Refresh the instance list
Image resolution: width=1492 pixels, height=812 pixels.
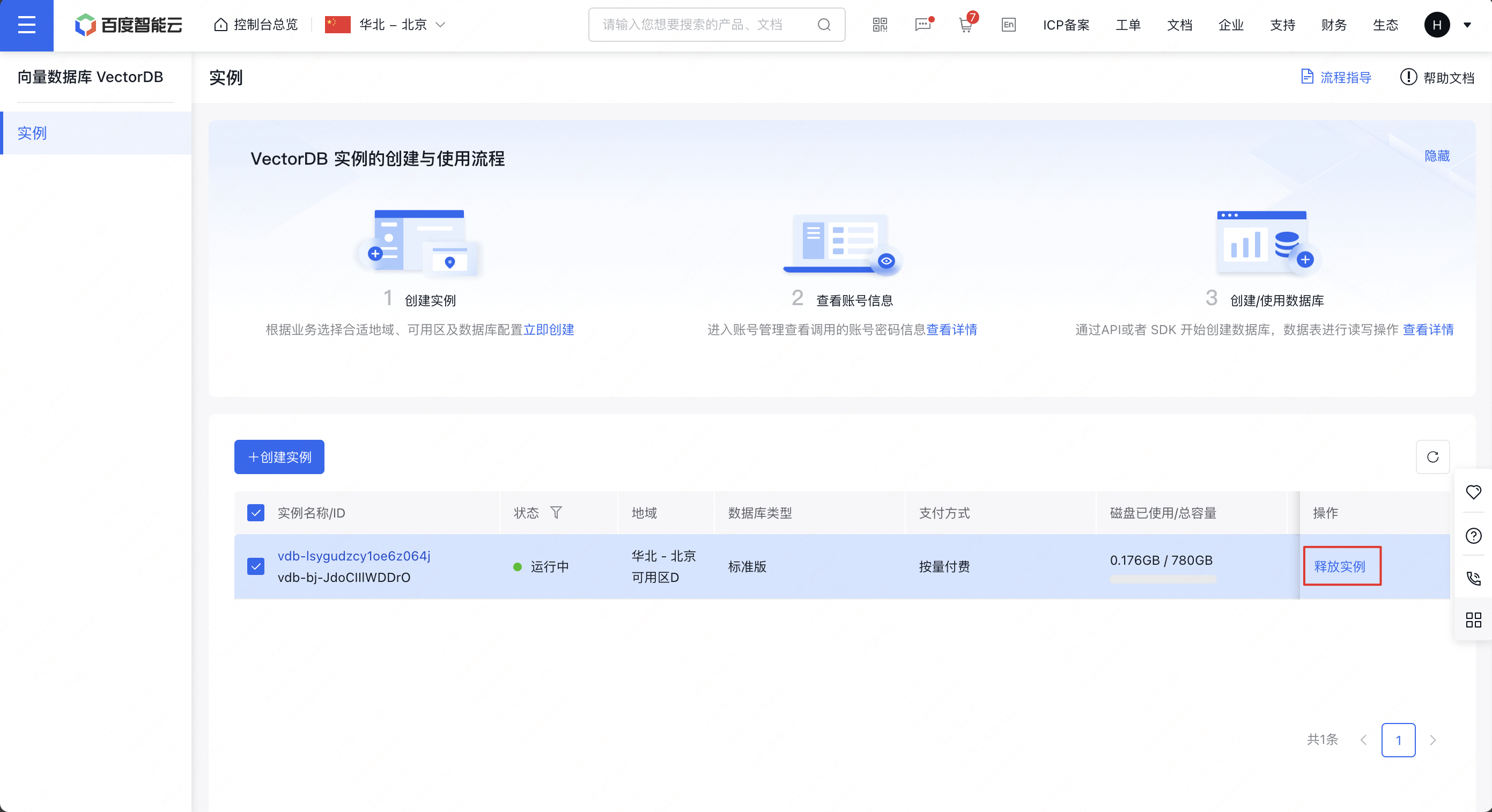1433,457
